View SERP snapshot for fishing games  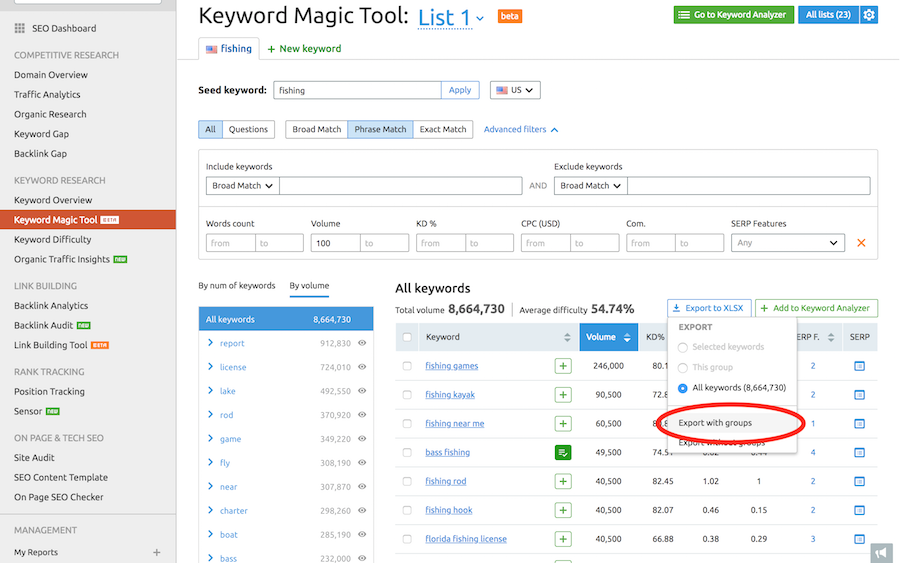click(x=859, y=366)
